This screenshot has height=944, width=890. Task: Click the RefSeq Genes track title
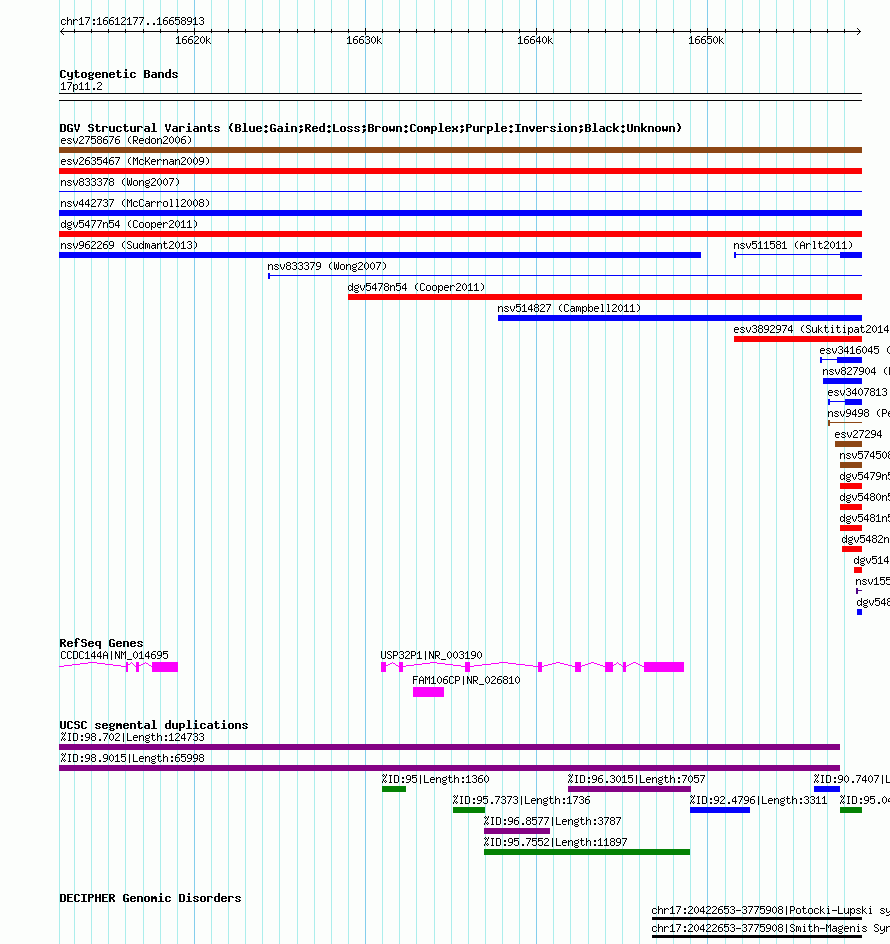pyautogui.click(x=101, y=643)
